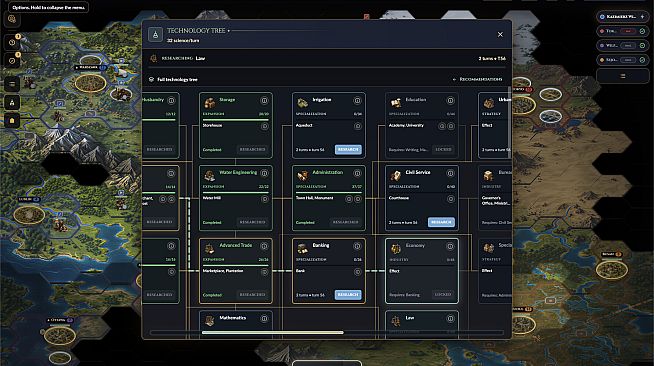
Task: Click the Banking chest technology icon
Action: click(x=302, y=248)
